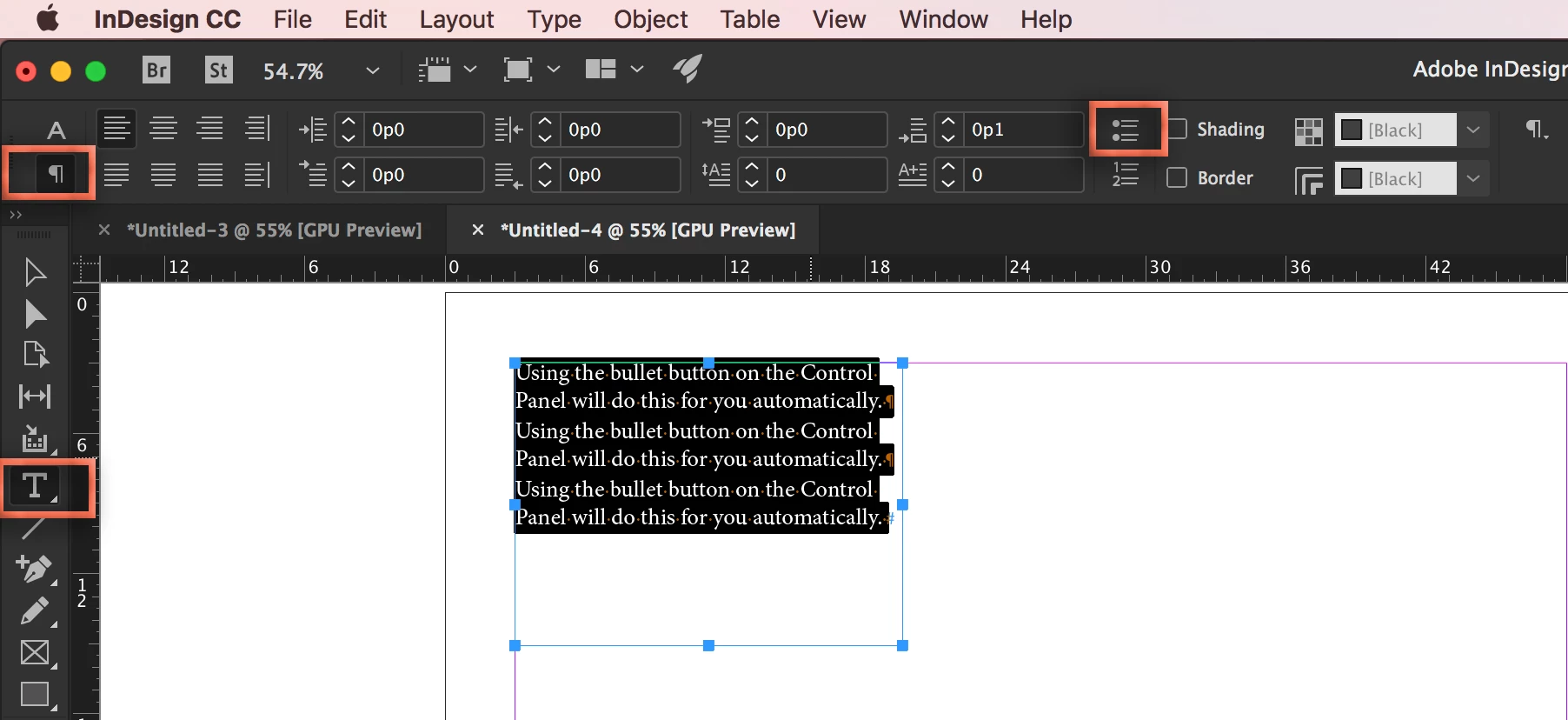Select the Page tool
Screen dimensions: 1568x720
35,355
